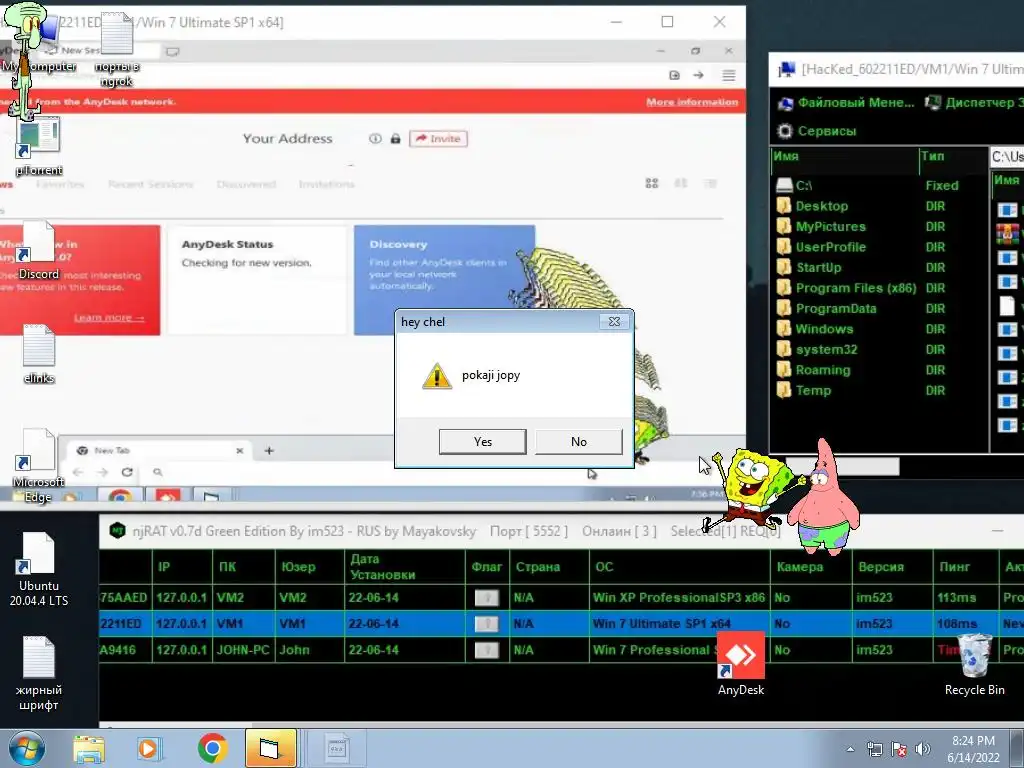Select the Recent Sessions tab in AnyDesk

(x=151, y=184)
